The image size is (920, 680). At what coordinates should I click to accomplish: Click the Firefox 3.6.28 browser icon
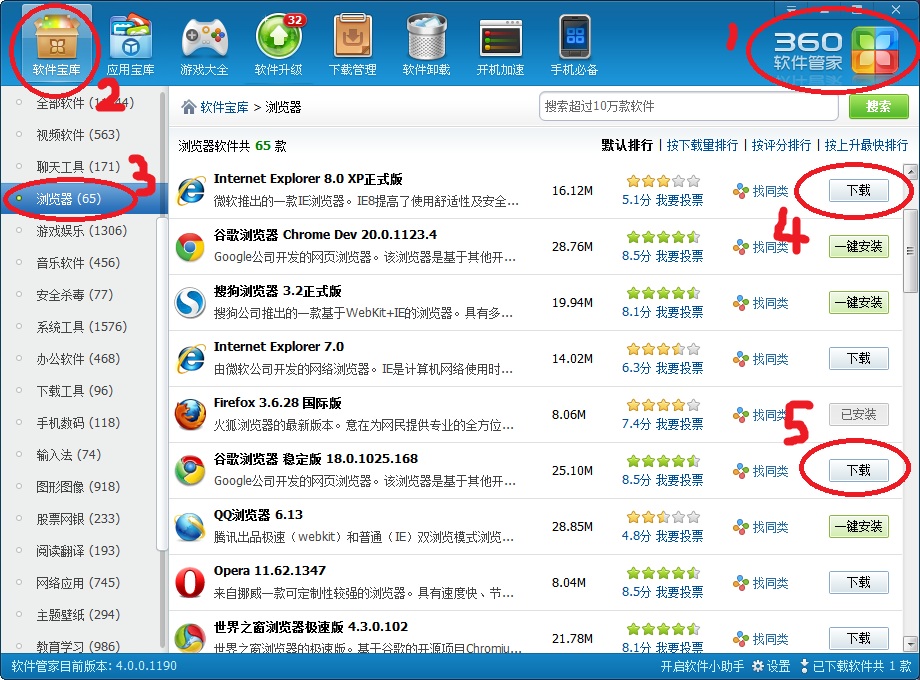(x=190, y=414)
